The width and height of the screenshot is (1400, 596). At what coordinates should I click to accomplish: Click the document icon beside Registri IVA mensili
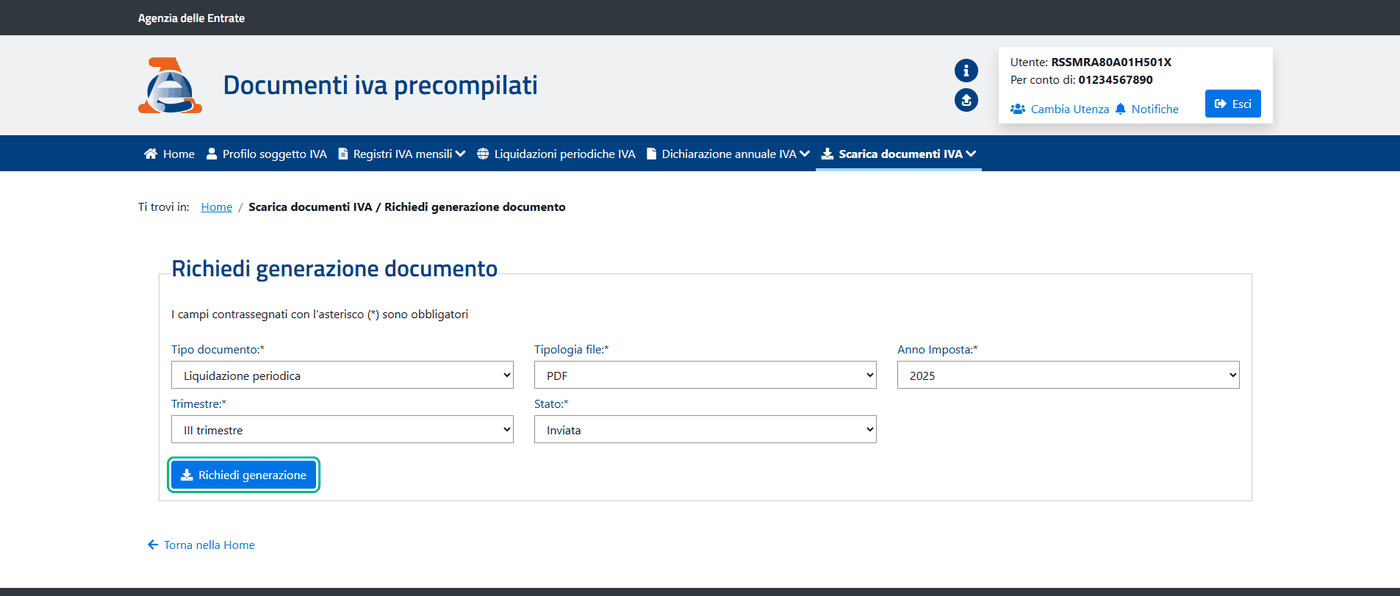(x=343, y=154)
